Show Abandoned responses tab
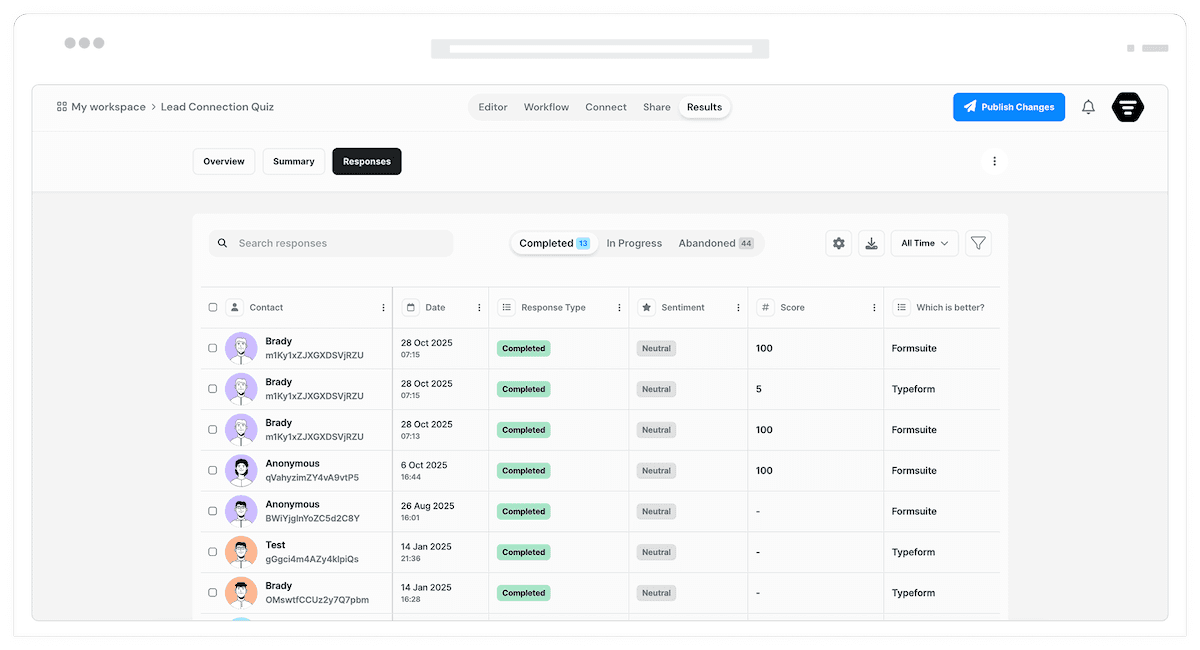 click(x=715, y=243)
